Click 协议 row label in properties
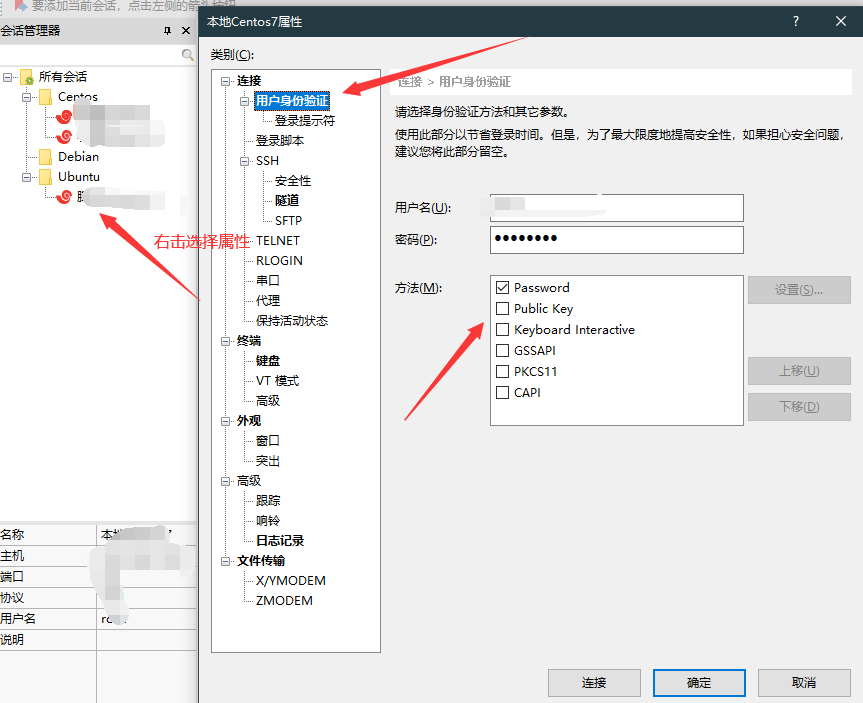The width and height of the screenshot is (863, 703). [12, 598]
